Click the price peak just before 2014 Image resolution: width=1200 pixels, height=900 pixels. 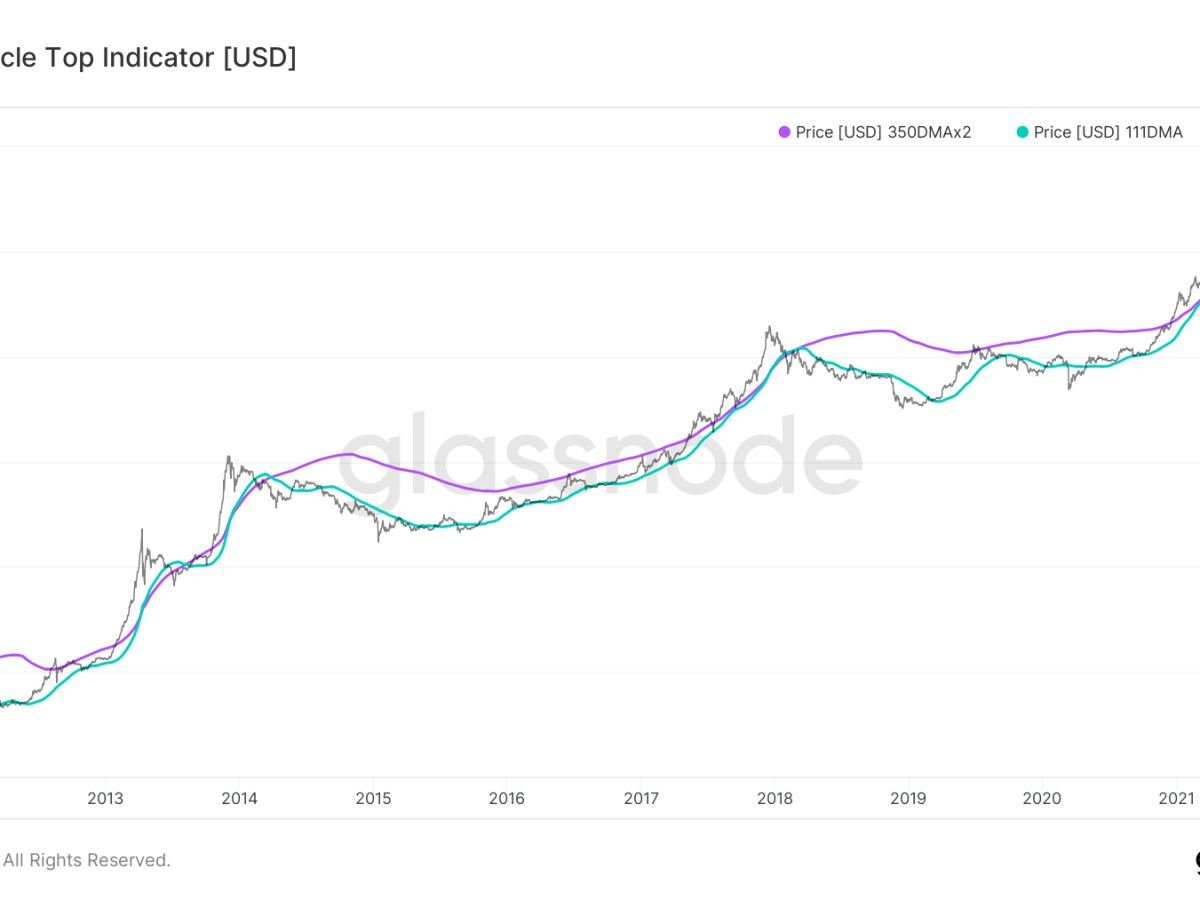coord(228,458)
